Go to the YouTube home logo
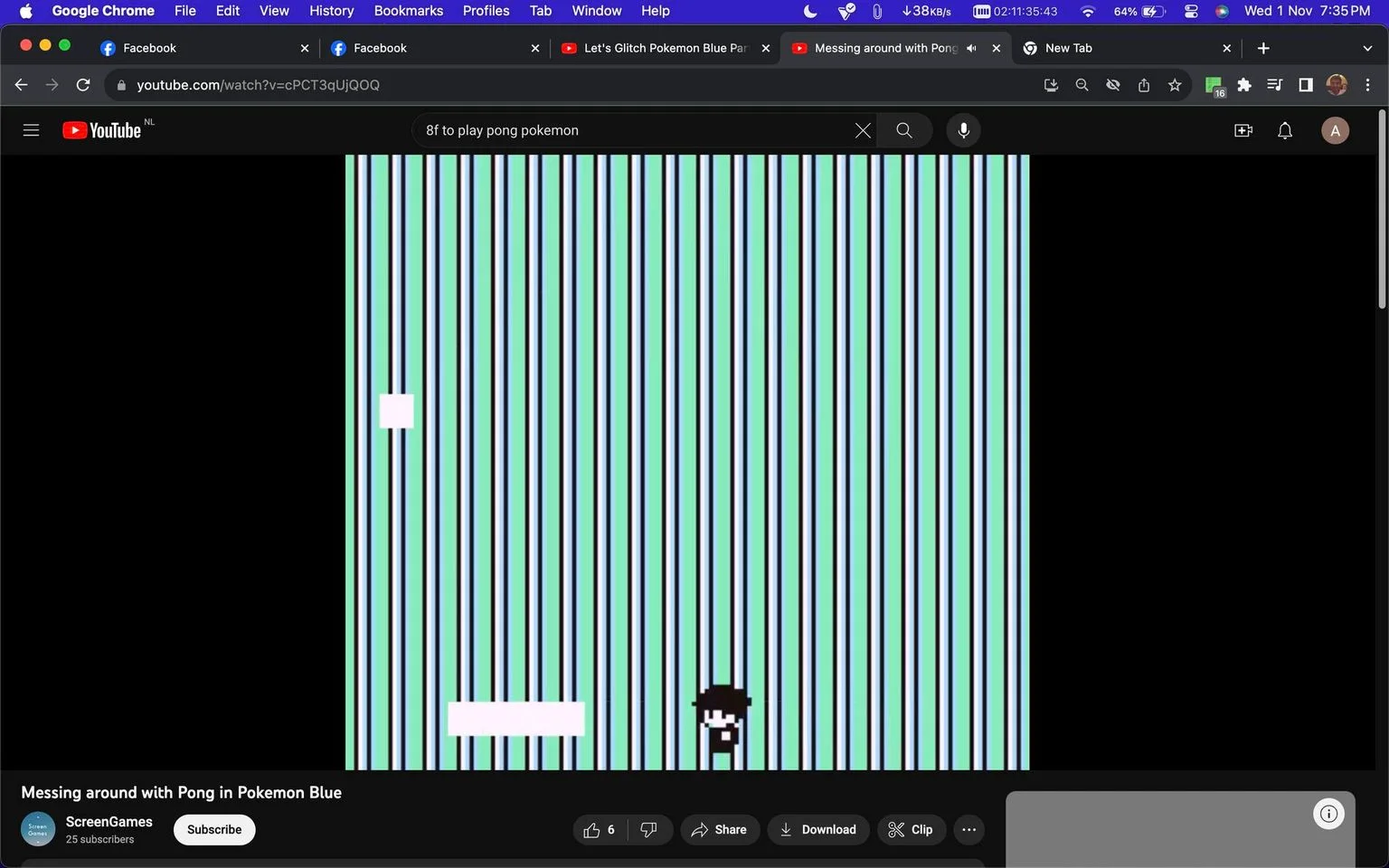 pyautogui.click(x=102, y=130)
